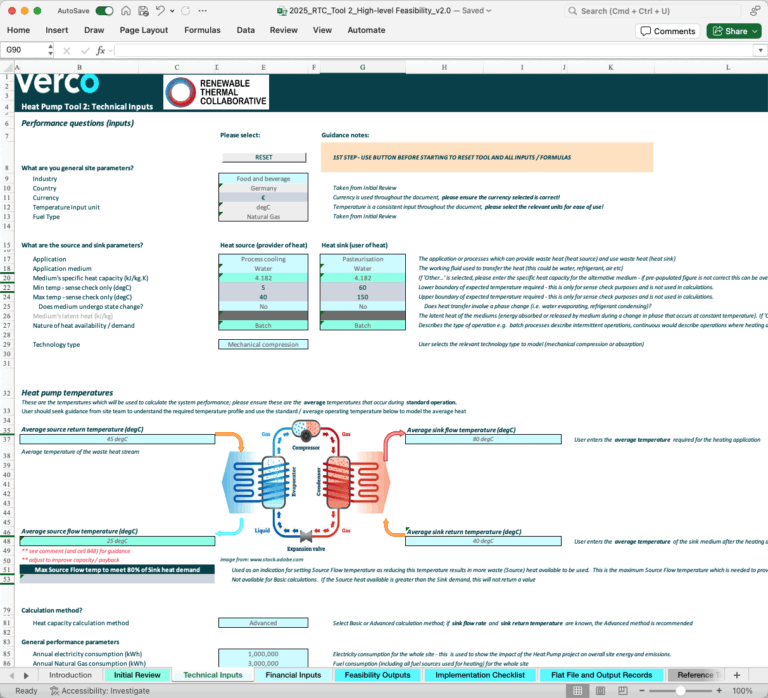The image size is (768, 698).
Task: Add a new sheet with plus icon
Action: [x=737, y=675]
